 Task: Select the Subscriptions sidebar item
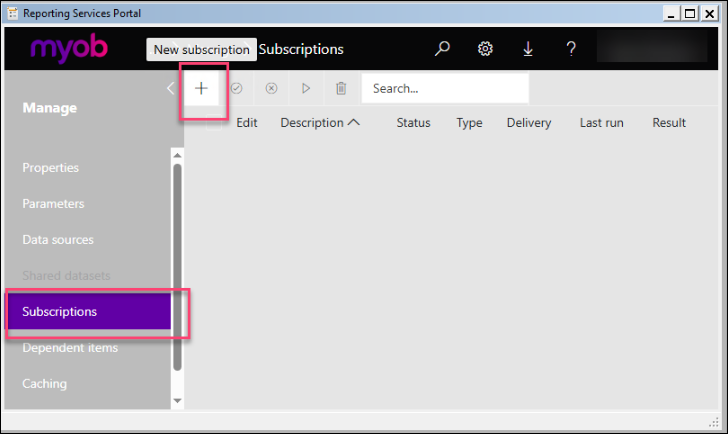click(60, 311)
